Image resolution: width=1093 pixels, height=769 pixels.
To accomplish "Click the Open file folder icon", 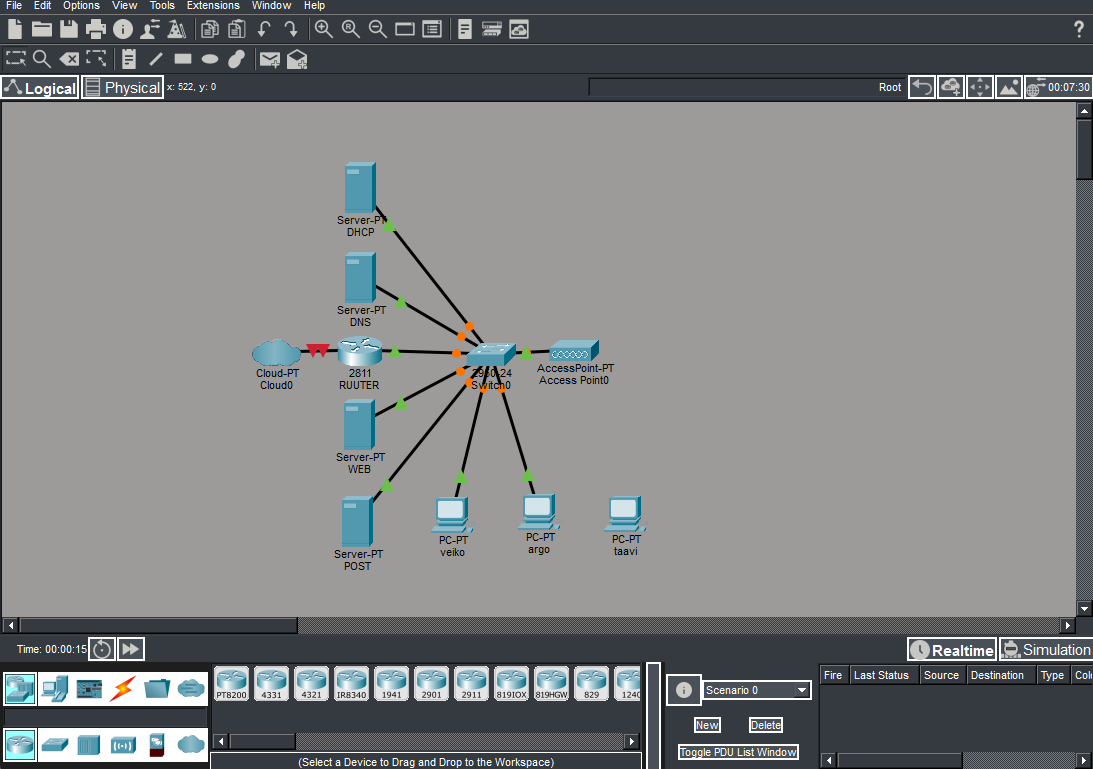I will [x=42, y=29].
